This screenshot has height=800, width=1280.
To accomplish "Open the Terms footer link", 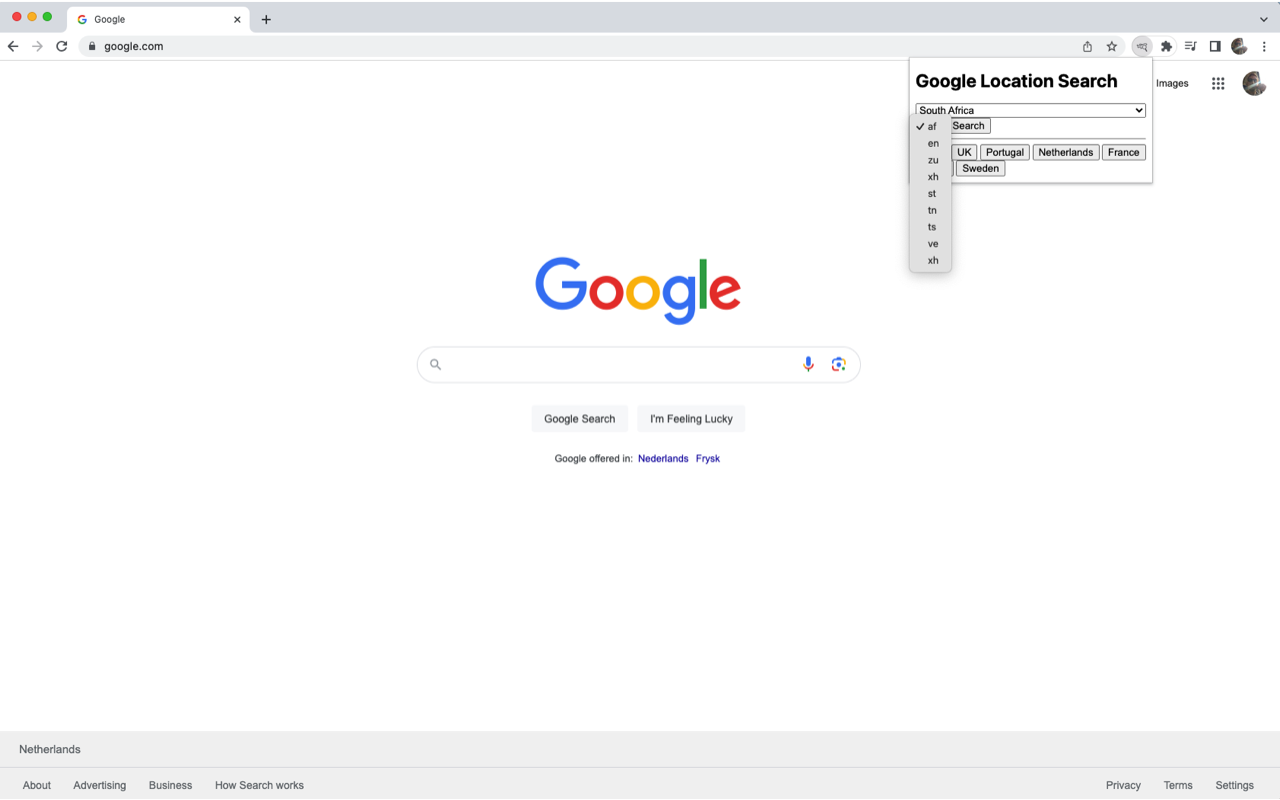I will (1178, 785).
